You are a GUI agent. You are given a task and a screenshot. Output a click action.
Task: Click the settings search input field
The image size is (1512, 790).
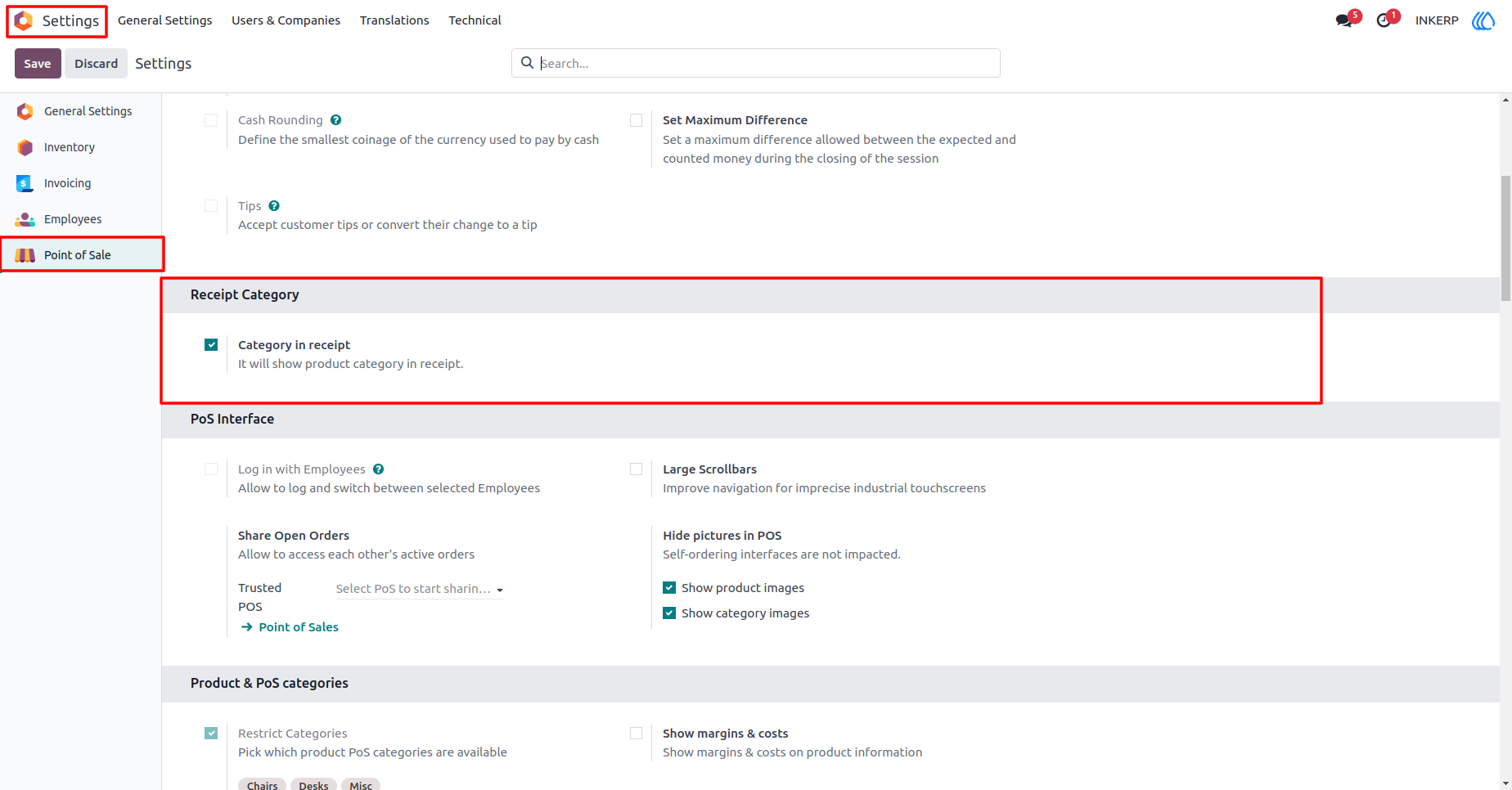click(x=756, y=63)
